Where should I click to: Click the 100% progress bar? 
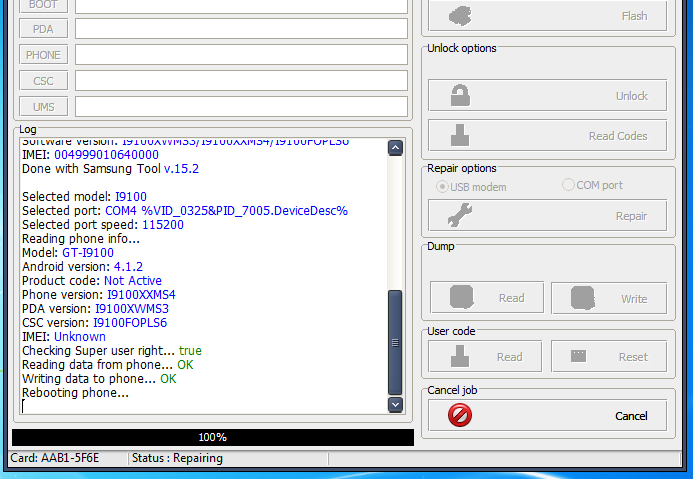tap(213, 437)
